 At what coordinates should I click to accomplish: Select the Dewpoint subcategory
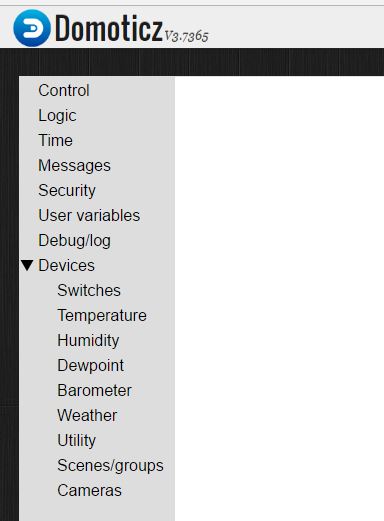click(91, 366)
